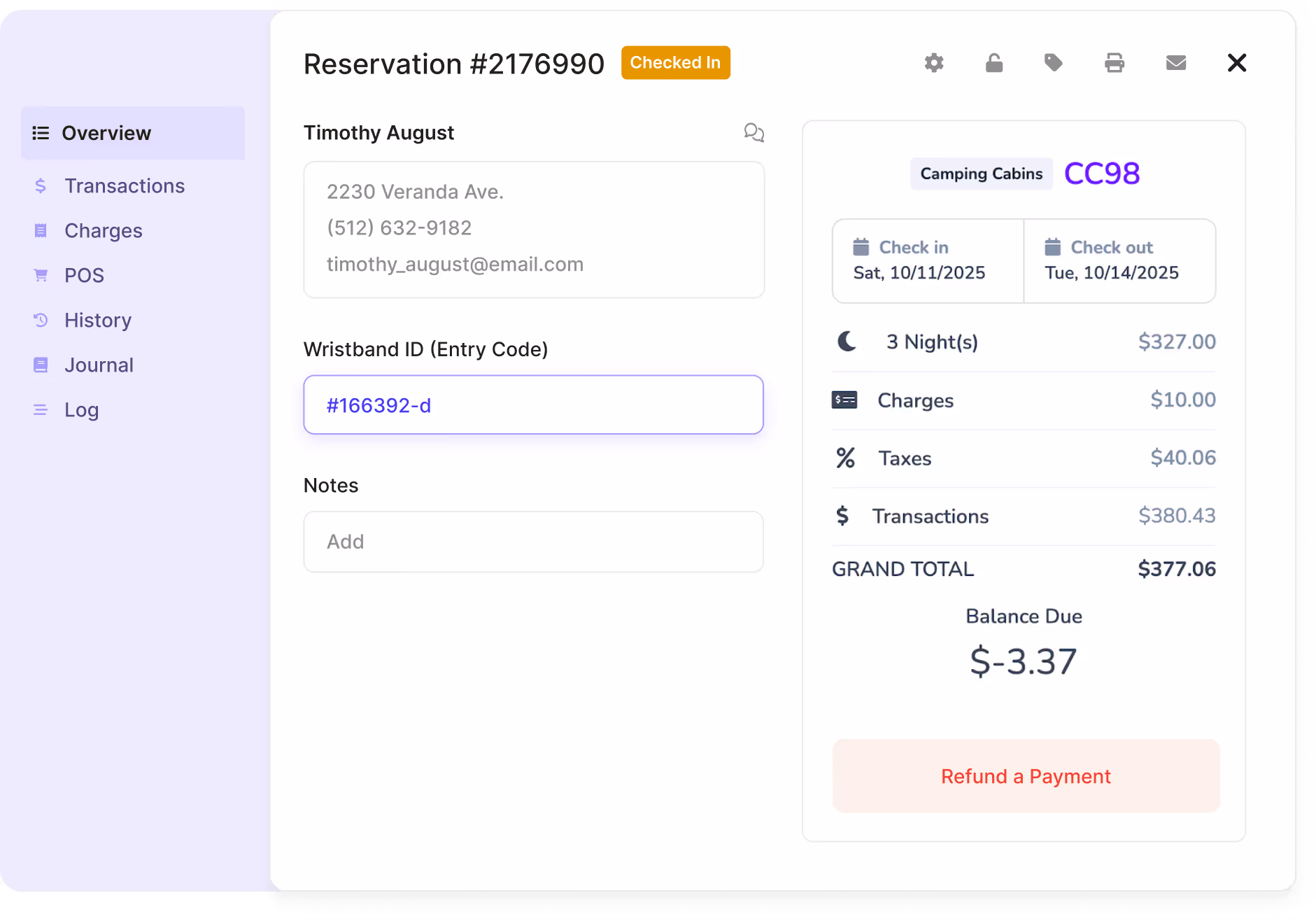This screenshot has width=1316, height=921.
Task: Navigate to the POS section
Action: (84, 275)
